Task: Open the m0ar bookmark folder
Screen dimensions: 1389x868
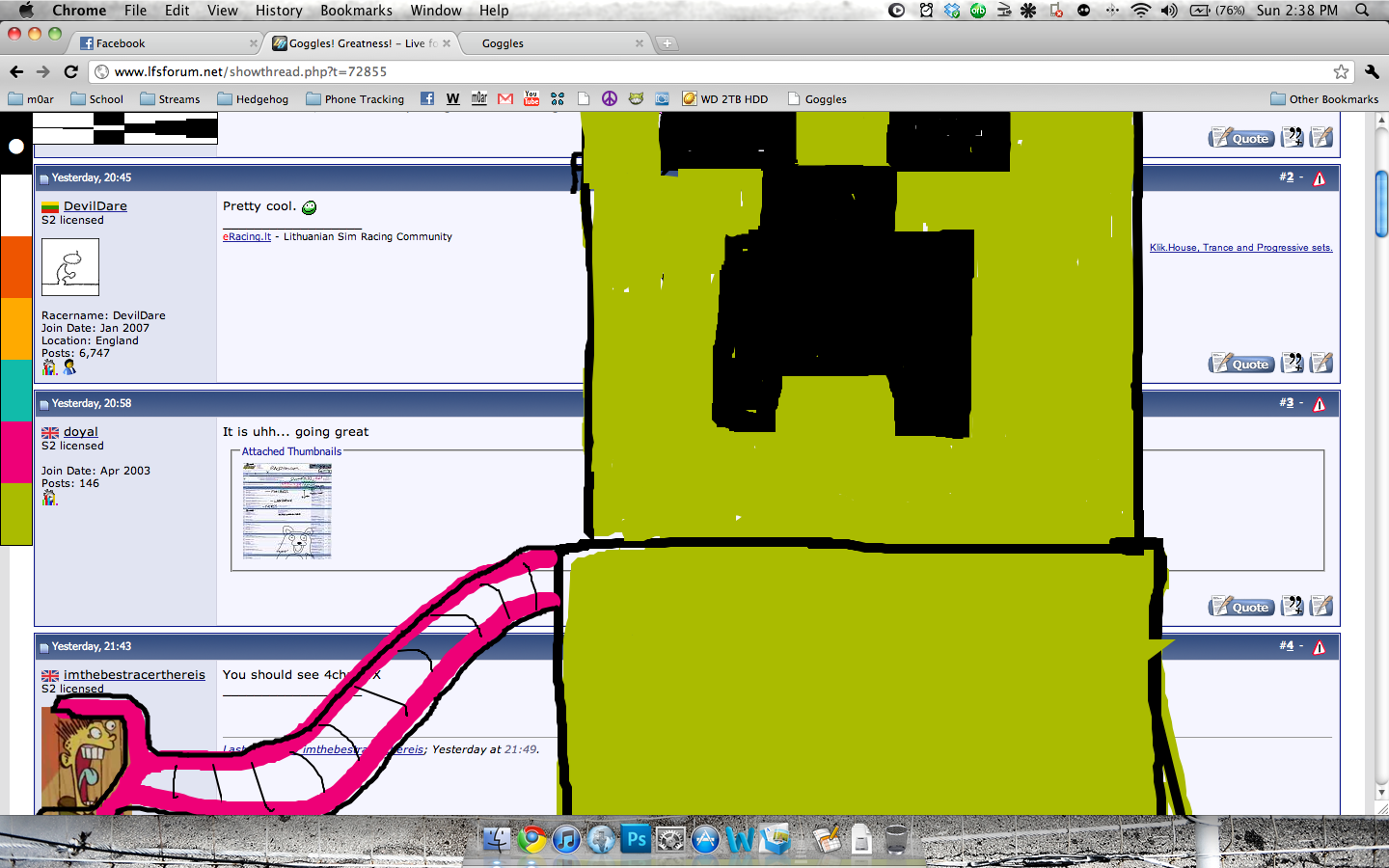Action: [x=31, y=99]
